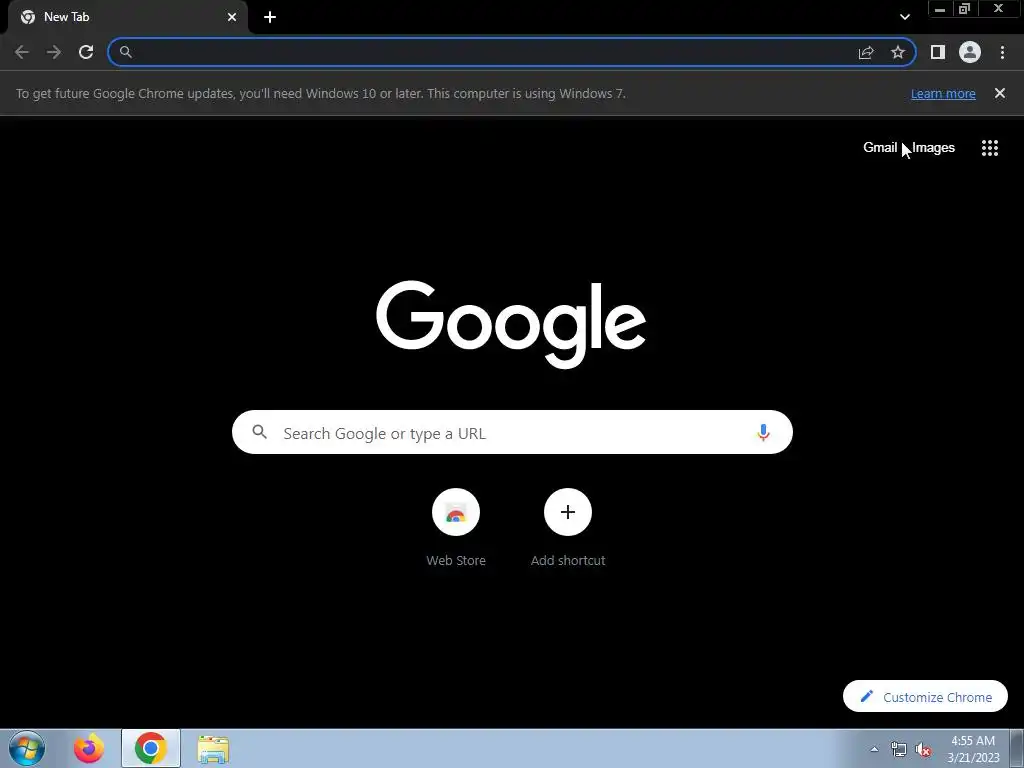Viewport: 1024px width, 768px height.
Task: Launch Firefox from the taskbar
Action: click(x=89, y=748)
